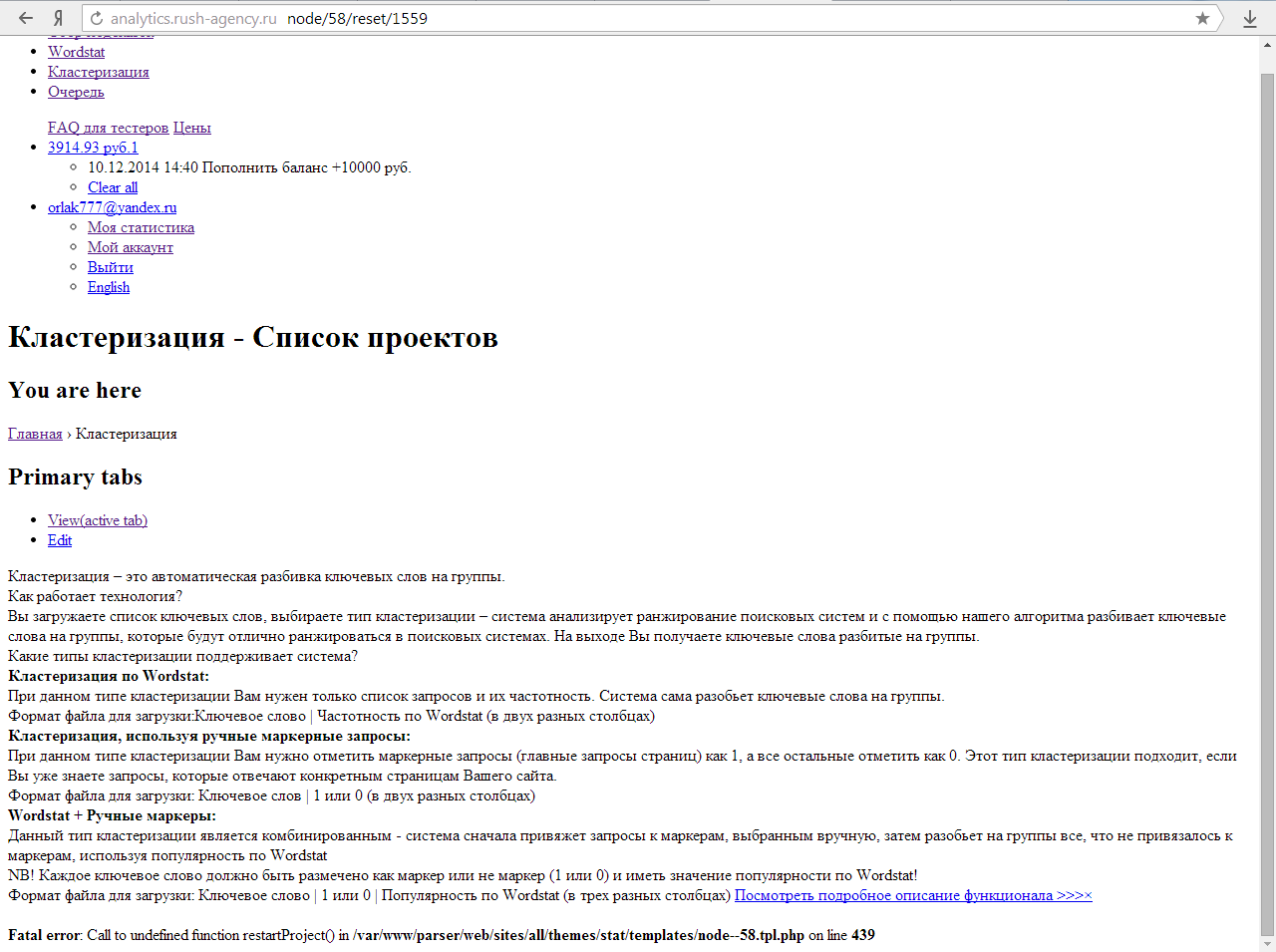
Task: Open Посмотреть подробное описание функционала link
Action: click(x=913, y=895)
